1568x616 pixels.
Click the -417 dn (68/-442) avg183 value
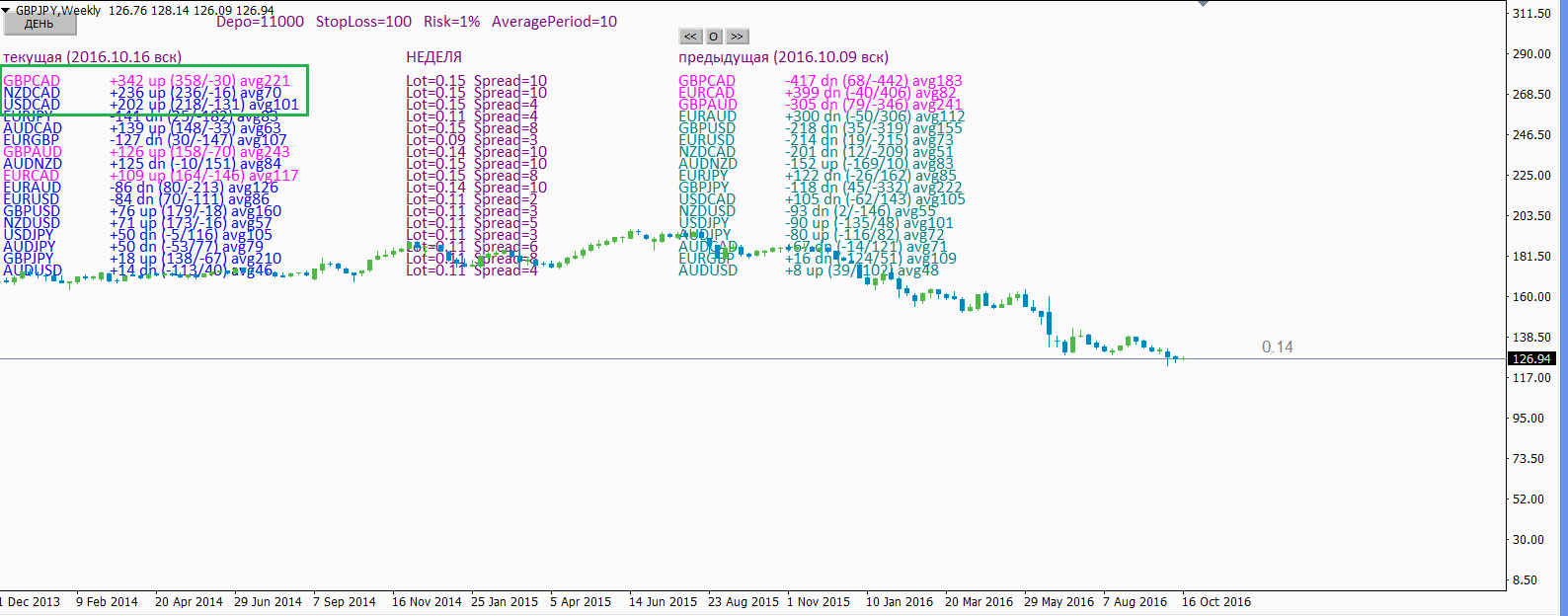[874, 81]
